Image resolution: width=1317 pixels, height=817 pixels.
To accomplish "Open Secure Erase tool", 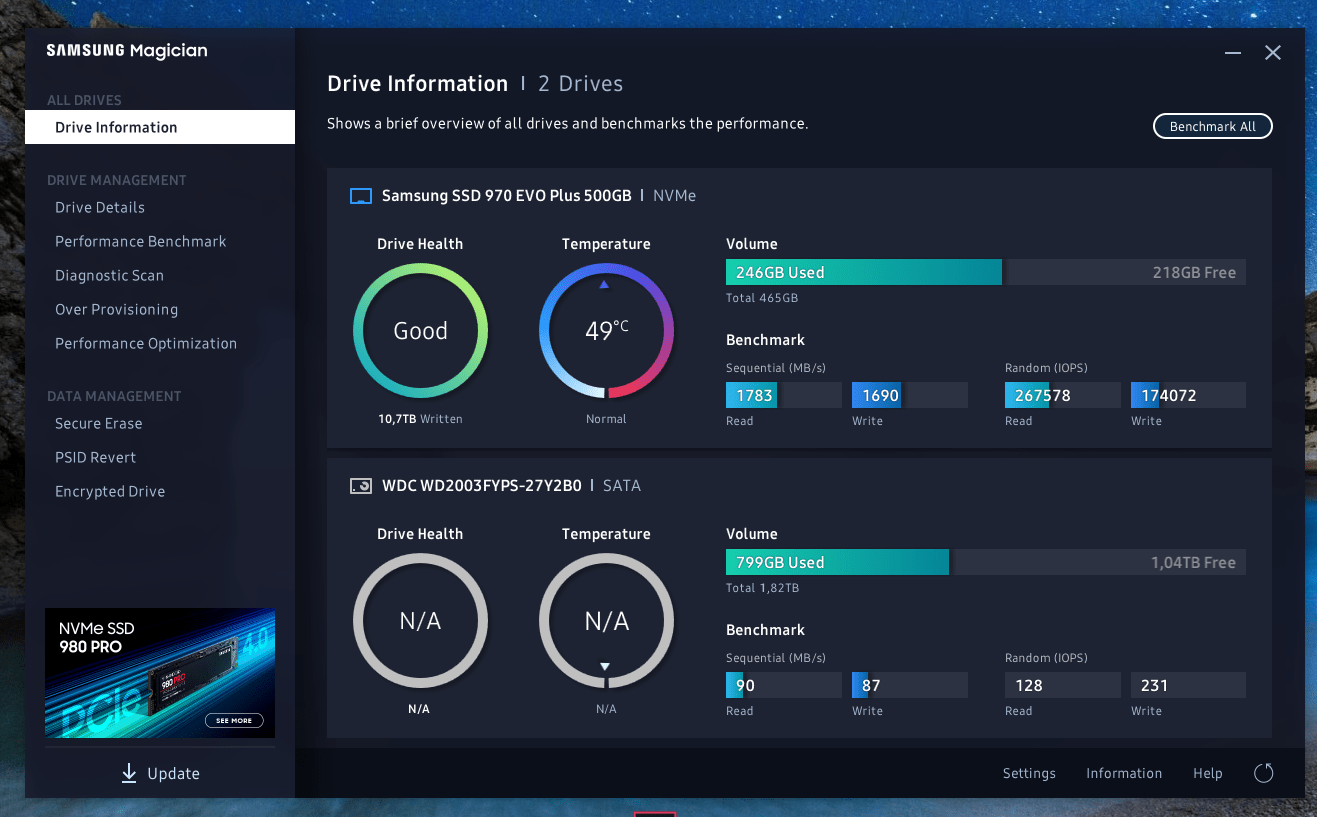I will [x=99, y=423].
